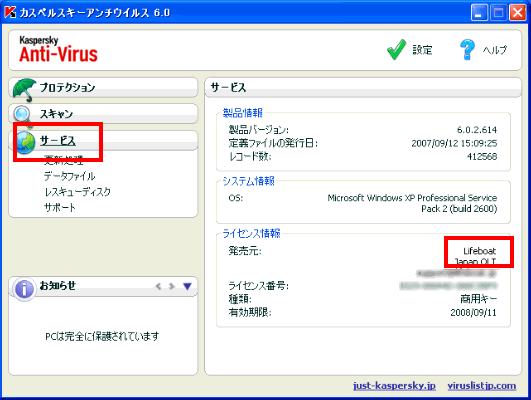The image size is (531, 400).
Task: Click the ライセンス番号 label
Action: coord(258,286)
